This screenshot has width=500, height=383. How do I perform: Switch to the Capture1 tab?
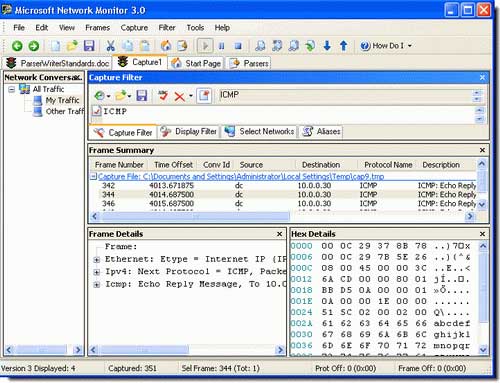[140, 62]
